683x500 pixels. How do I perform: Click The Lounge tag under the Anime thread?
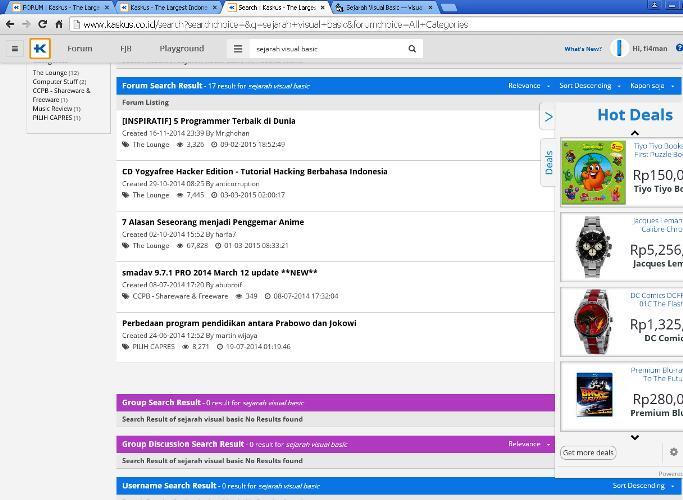(x=151, y=246)
